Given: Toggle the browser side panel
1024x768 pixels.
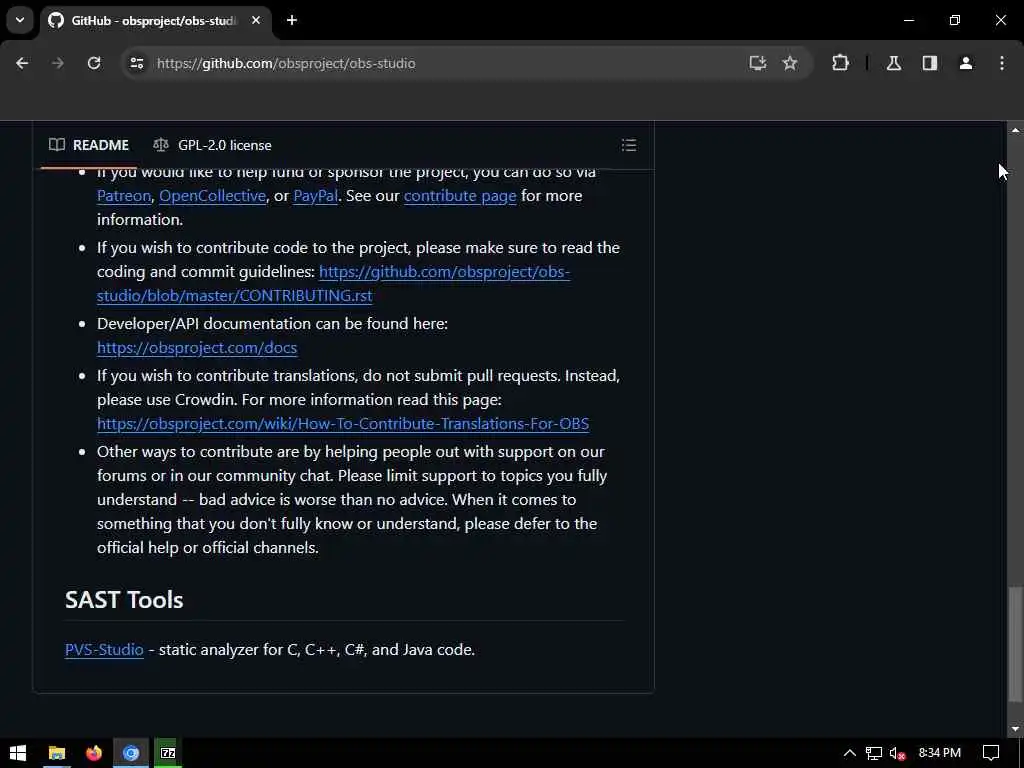Looking at the screenshot, I should click(x=930, y=63).
